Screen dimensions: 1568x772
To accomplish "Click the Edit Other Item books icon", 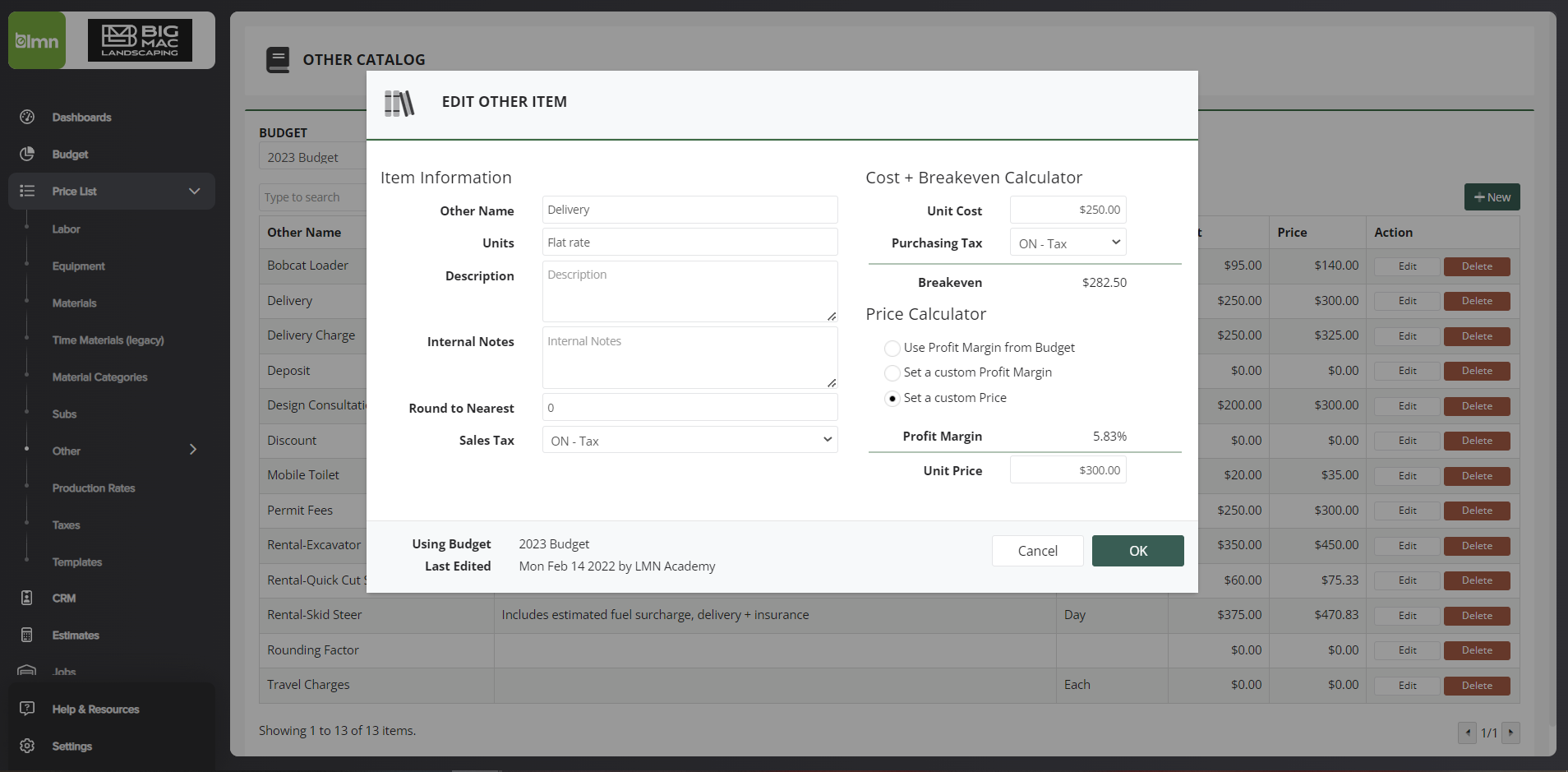I will [x=399, y=103].
